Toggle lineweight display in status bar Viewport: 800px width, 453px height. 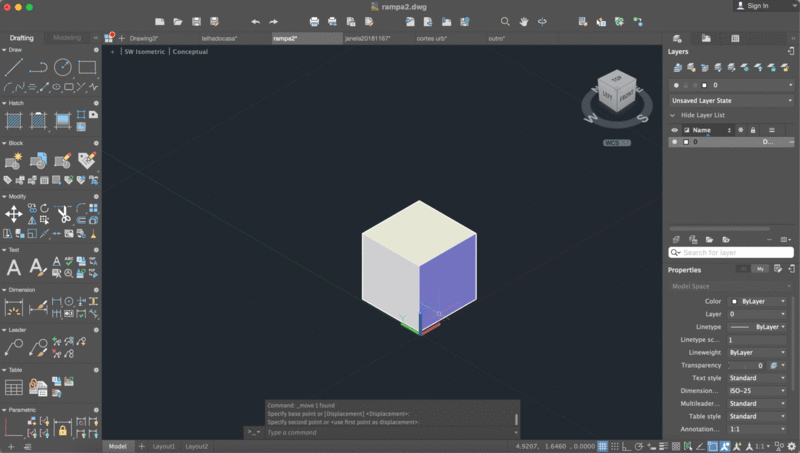663,446
